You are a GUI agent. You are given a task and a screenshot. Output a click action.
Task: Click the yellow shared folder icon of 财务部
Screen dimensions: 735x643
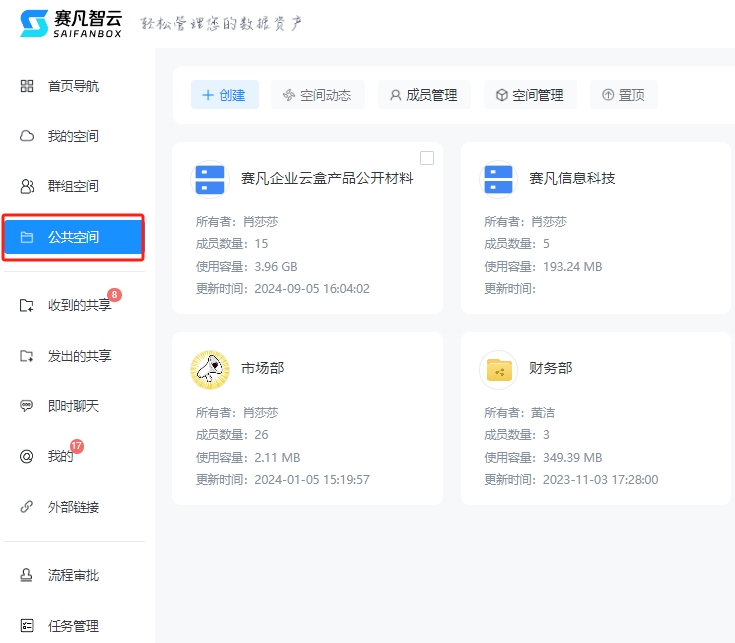pyautogui.click(x=499, y=370)
